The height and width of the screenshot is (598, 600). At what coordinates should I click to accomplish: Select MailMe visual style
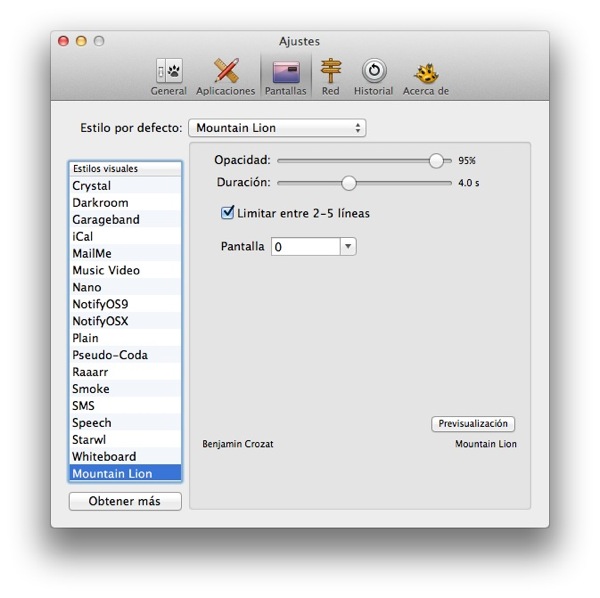click(125, 253)
